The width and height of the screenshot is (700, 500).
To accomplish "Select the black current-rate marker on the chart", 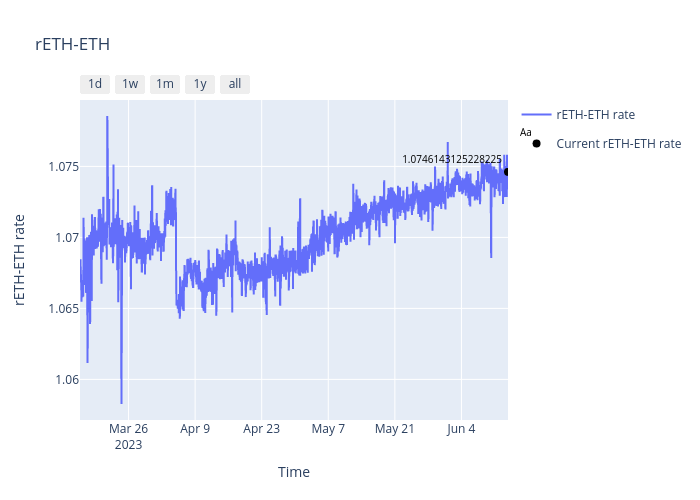I will tap(507, 171).
